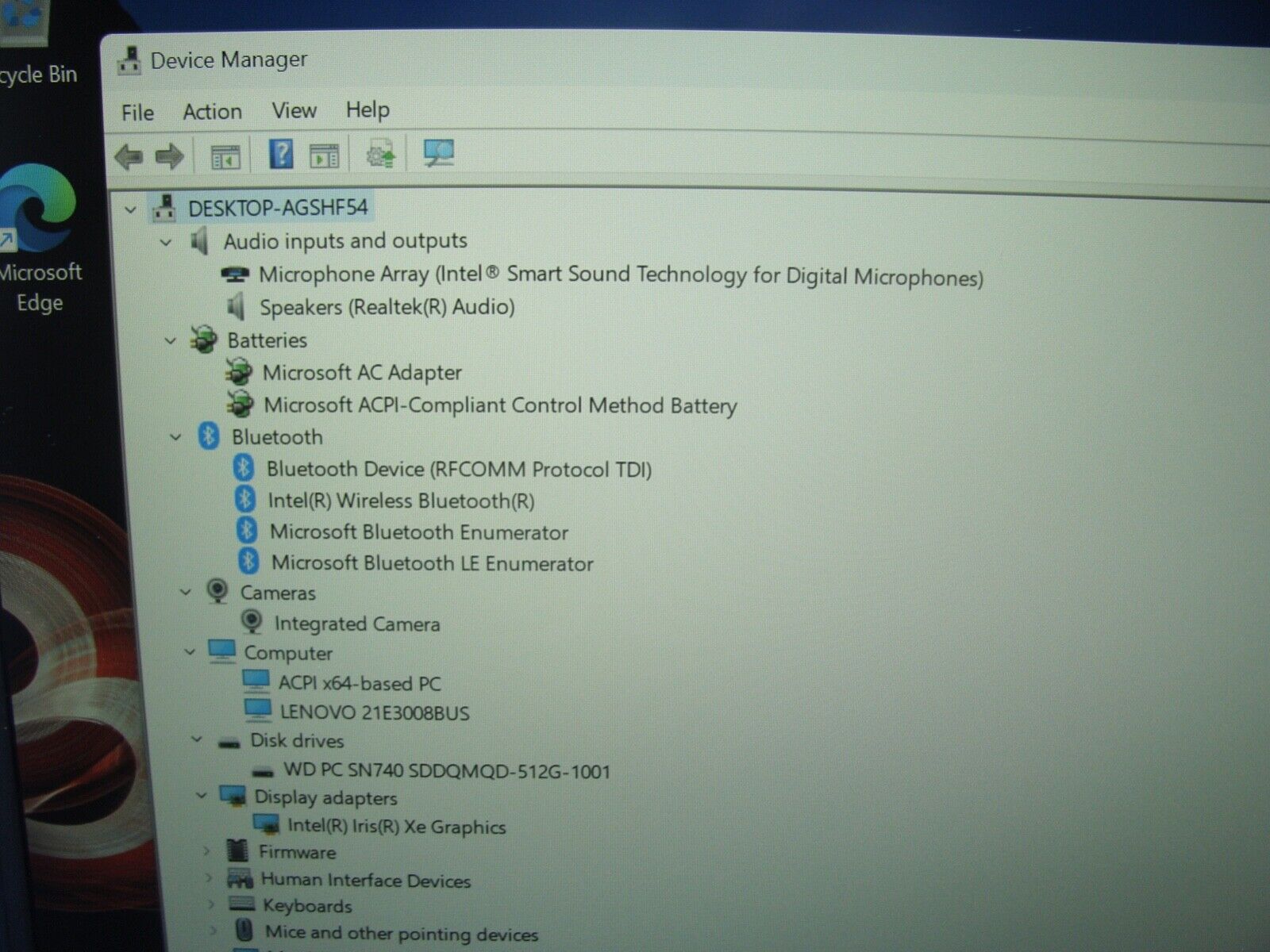Click the keyboard icon beside Keyboards

(x=241, y=904)
